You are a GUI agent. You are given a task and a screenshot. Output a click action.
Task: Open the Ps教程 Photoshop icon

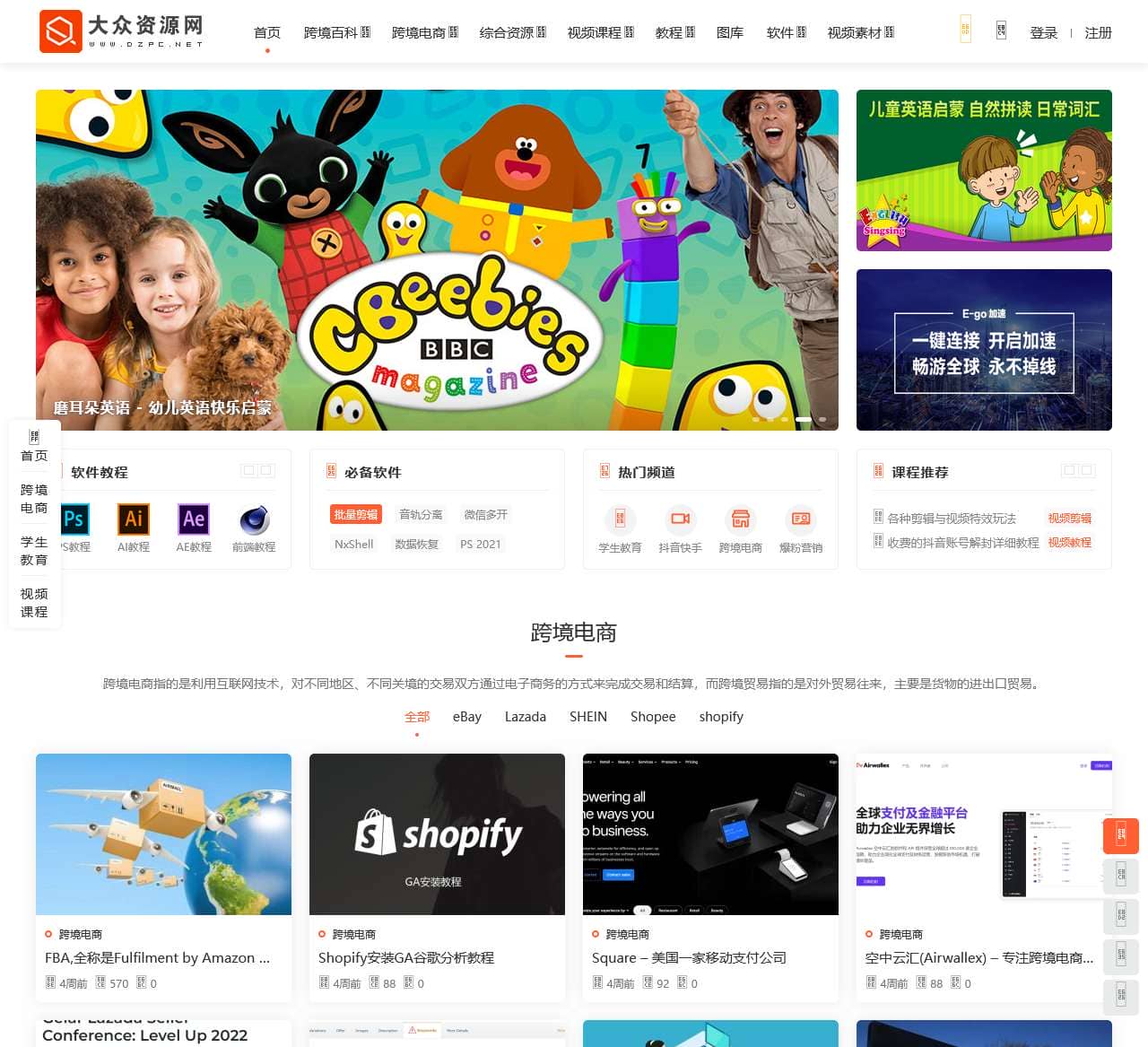click(x=74, y=519)
